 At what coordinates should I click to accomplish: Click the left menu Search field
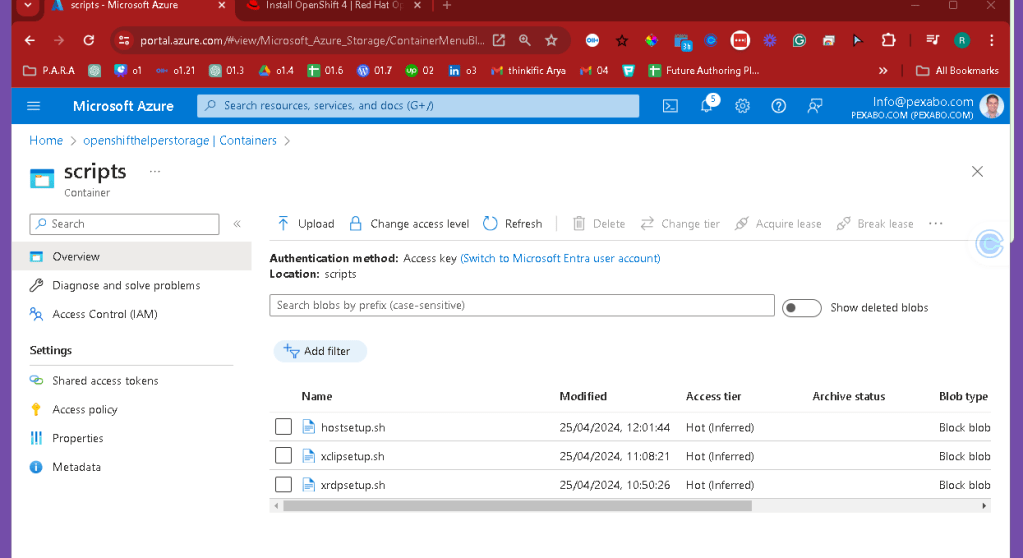(x=124, y=224)
